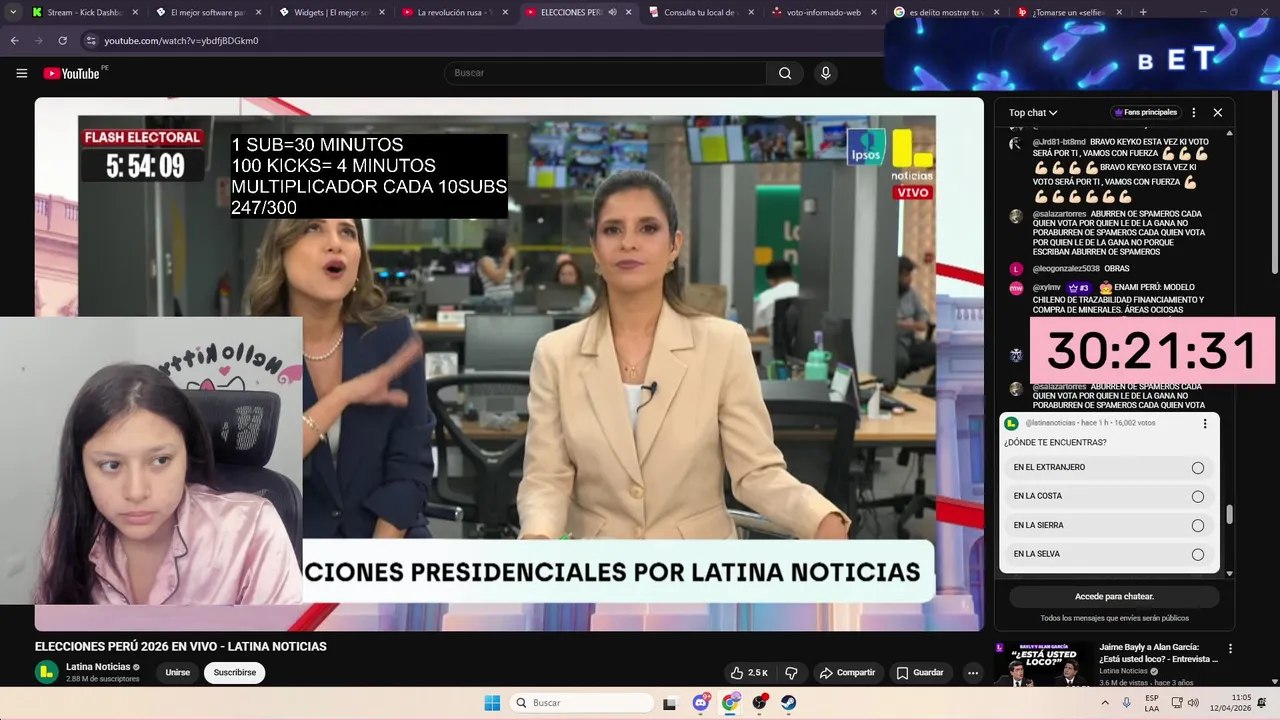1280x720 pixels.
Task: Open notification center bell icon
Action: tap(1262, 703)
